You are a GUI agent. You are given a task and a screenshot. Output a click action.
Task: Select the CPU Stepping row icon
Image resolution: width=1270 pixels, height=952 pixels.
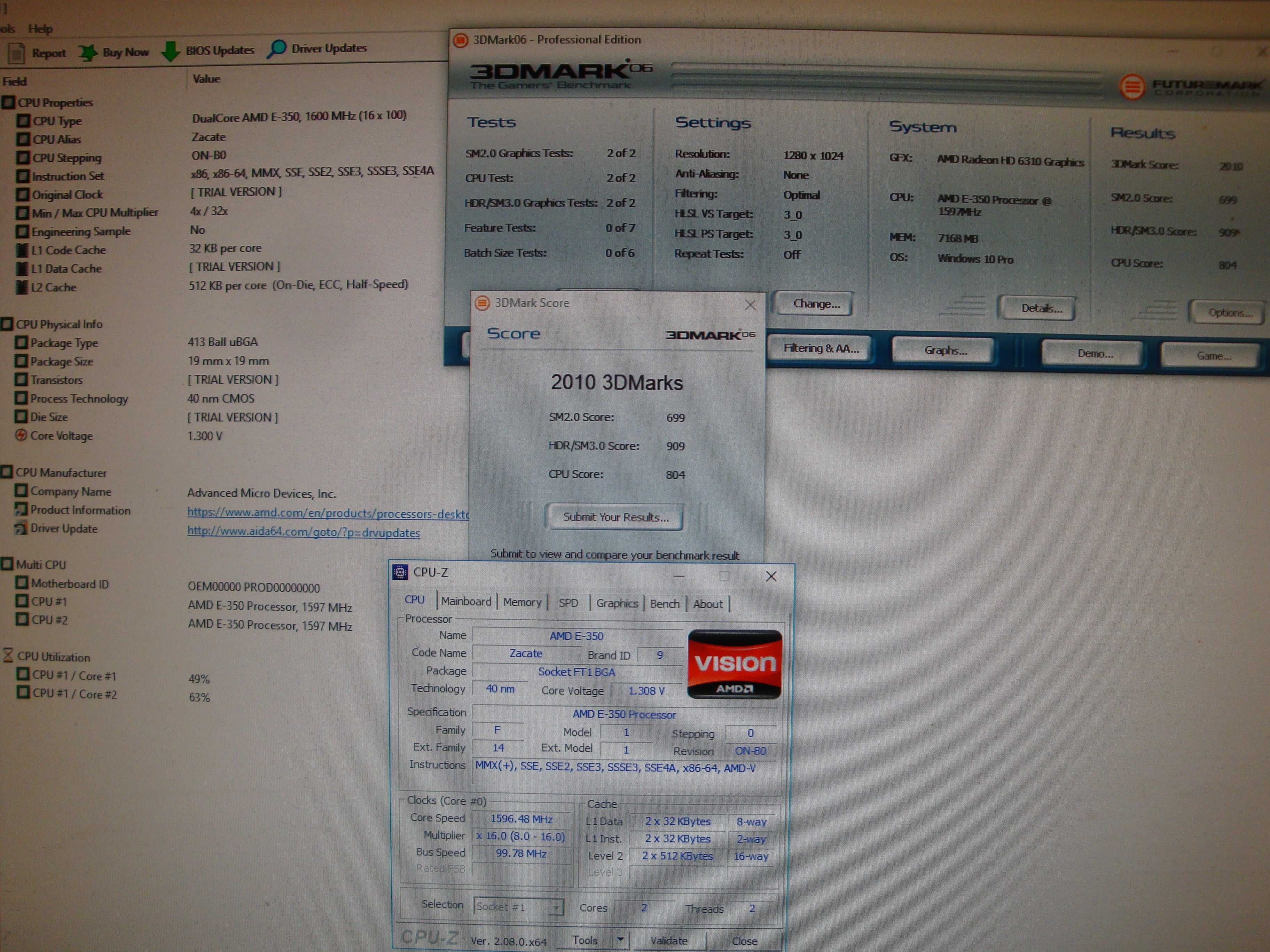pyautogui.click(x=24, y=157)
